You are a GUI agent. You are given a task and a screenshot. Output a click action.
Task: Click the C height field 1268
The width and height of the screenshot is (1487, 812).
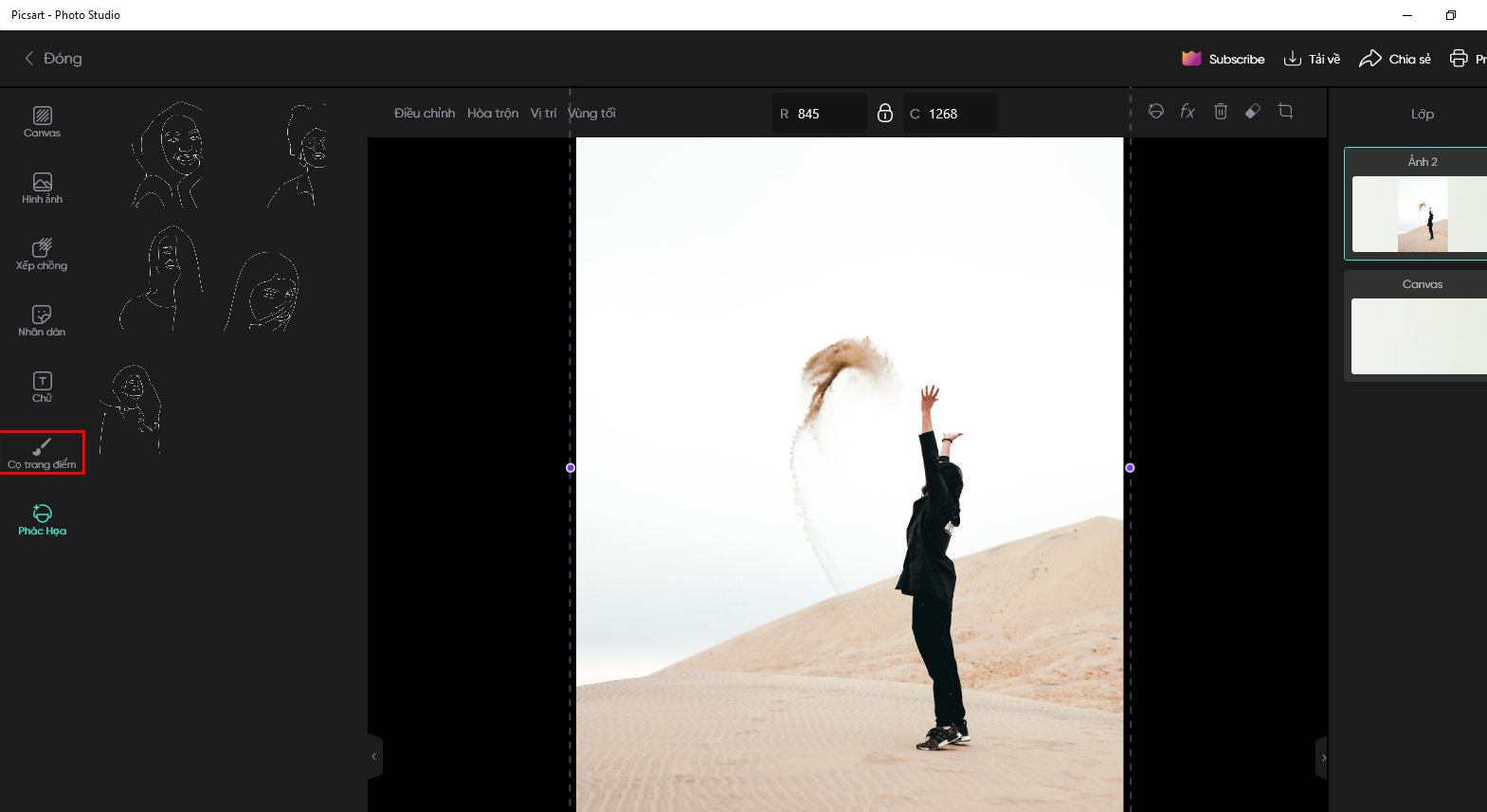pyautogui.click(x=951, y=113)
